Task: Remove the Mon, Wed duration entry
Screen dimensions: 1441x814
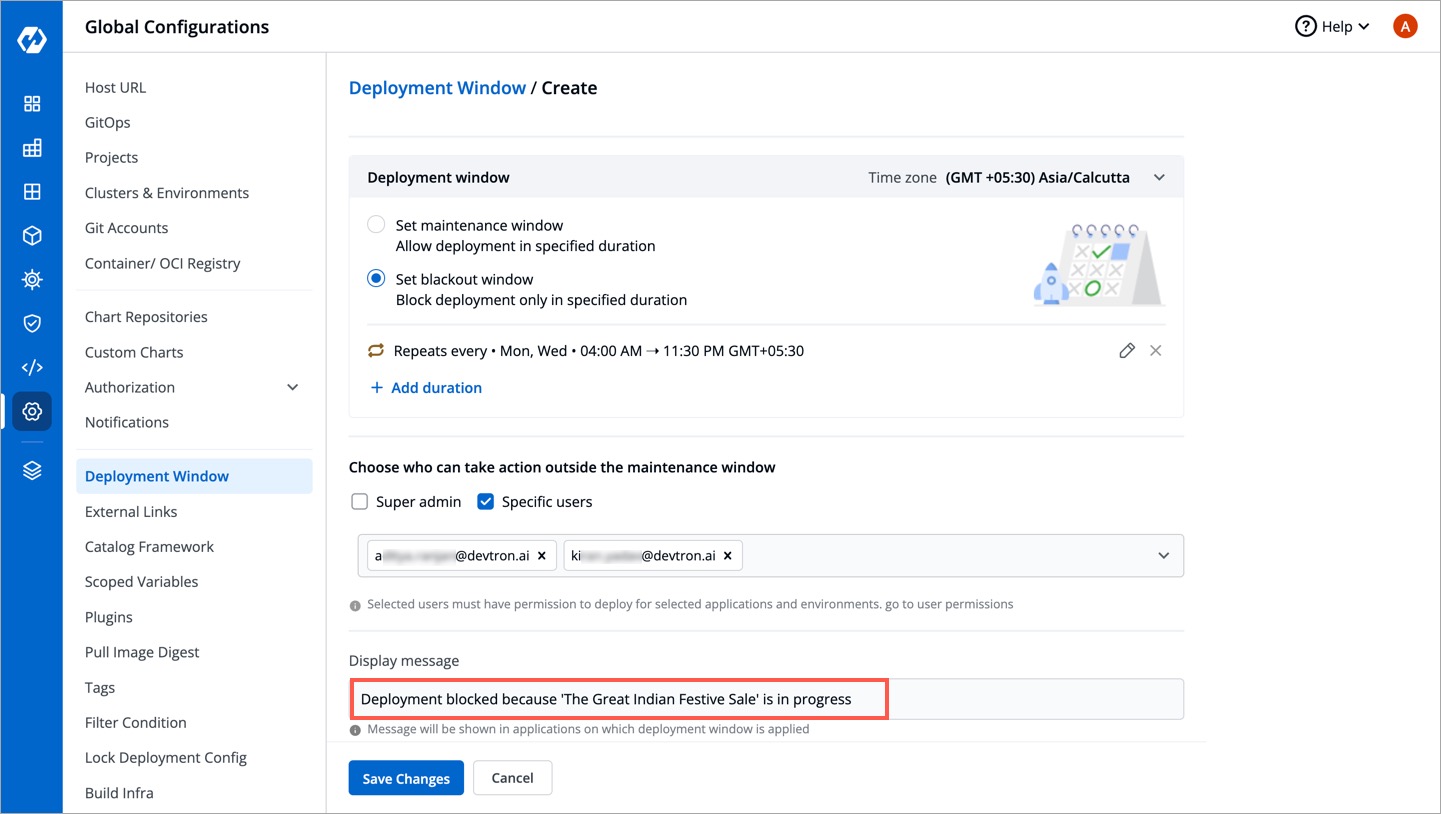Action: coord(1156,351)
